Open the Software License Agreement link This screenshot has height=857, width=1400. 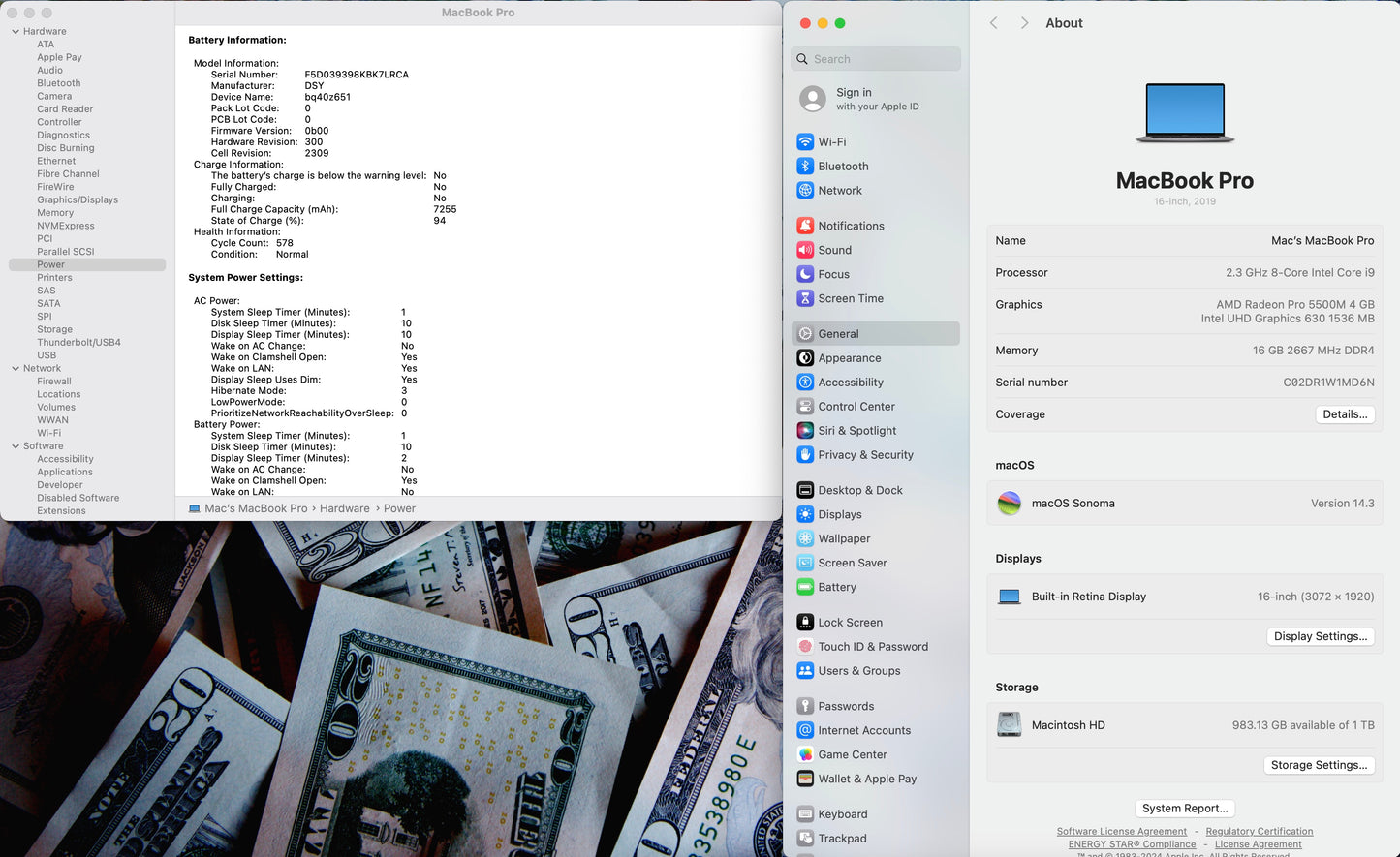pyautogui.click(x=1121, y=832)
